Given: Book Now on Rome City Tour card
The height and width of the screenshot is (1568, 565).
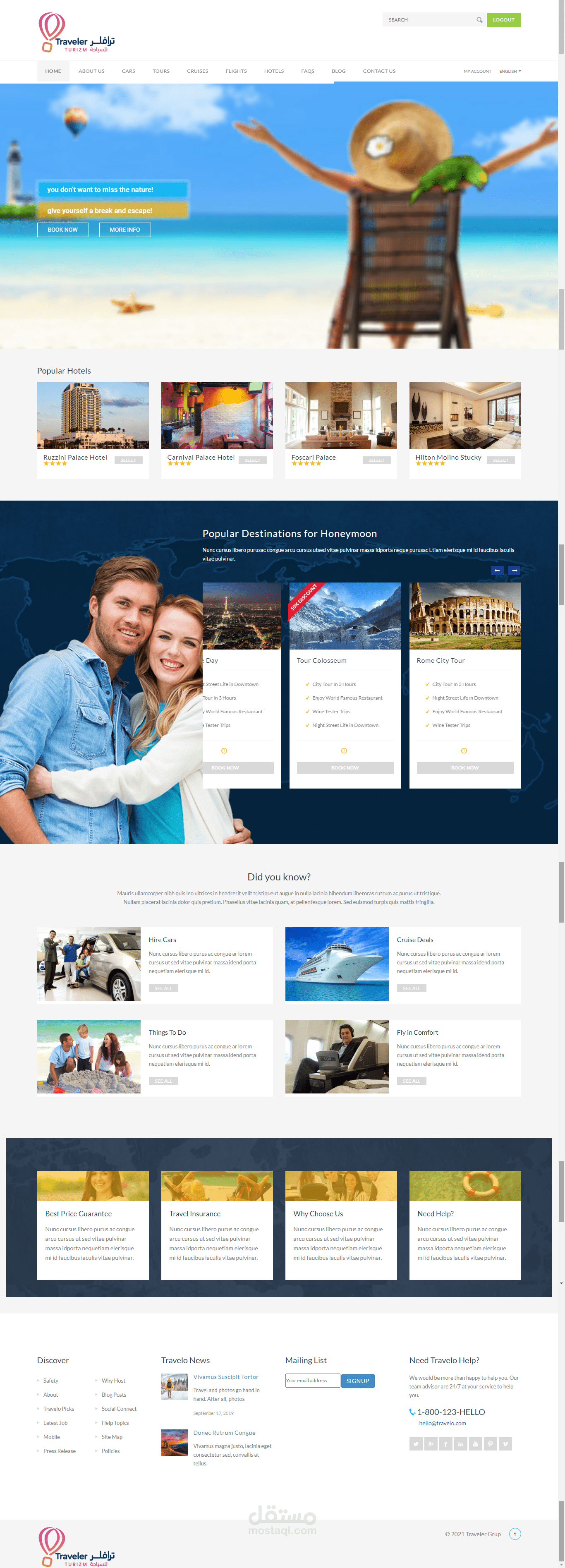Looking at the screenshot, I should click(x=465, y=767).
